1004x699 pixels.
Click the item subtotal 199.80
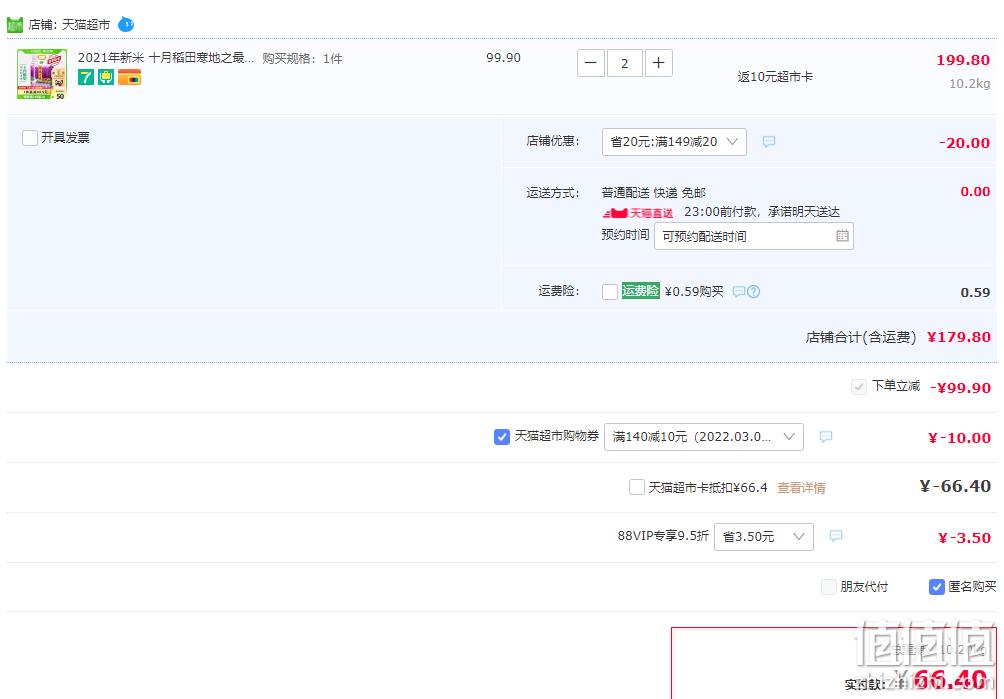click(963, 60)
